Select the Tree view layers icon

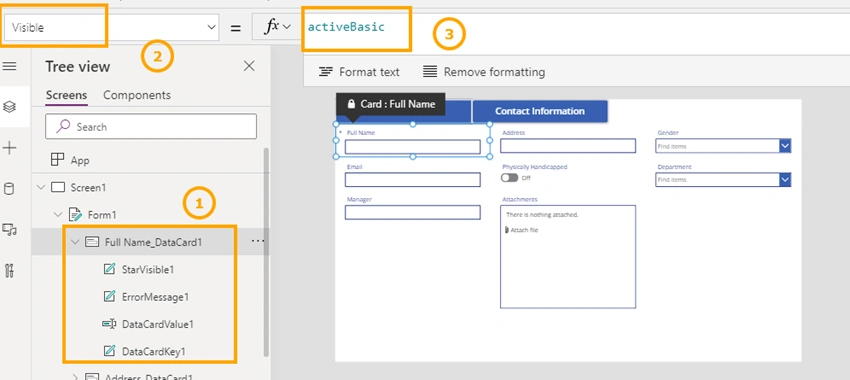pyautogui.click(x=9, y=106)
